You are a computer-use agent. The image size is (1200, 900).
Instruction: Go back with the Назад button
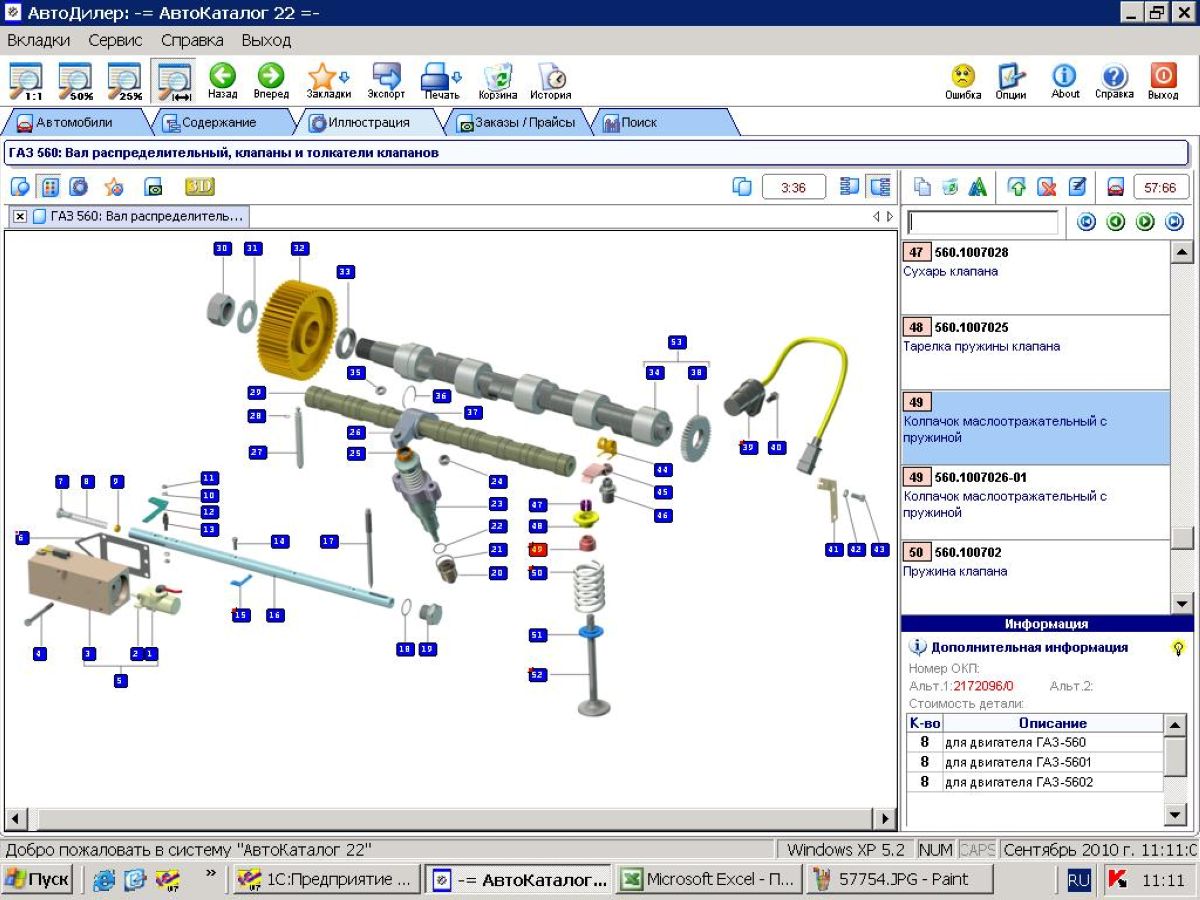coord(222,81)
